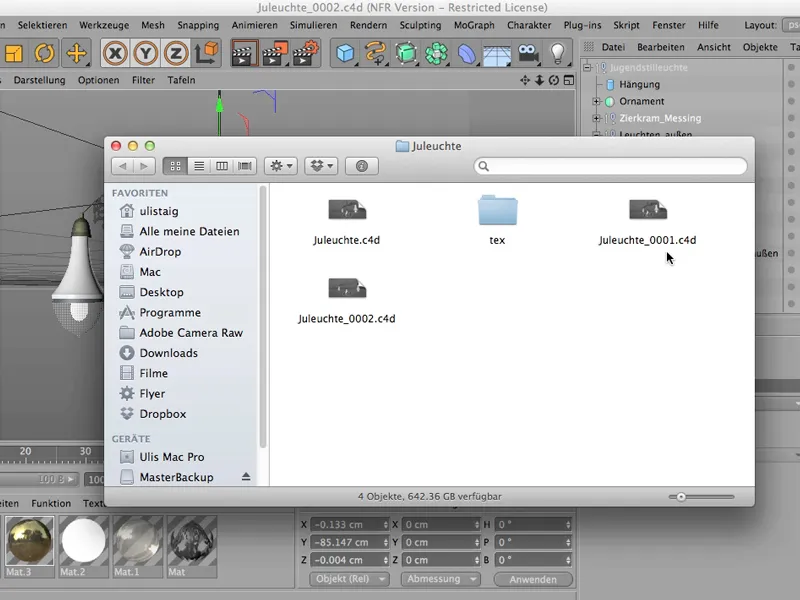
Task: Click viewport rotate navigation icon
Action: click(554, 80)
